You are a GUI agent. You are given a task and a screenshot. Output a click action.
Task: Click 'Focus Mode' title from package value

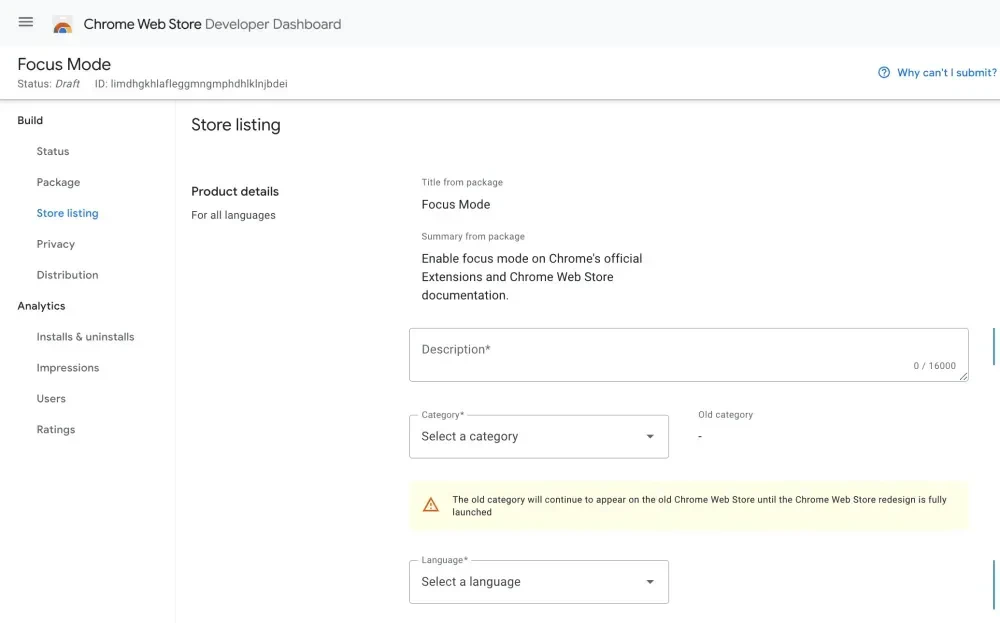pyautogui.click(x=456, y=205)
